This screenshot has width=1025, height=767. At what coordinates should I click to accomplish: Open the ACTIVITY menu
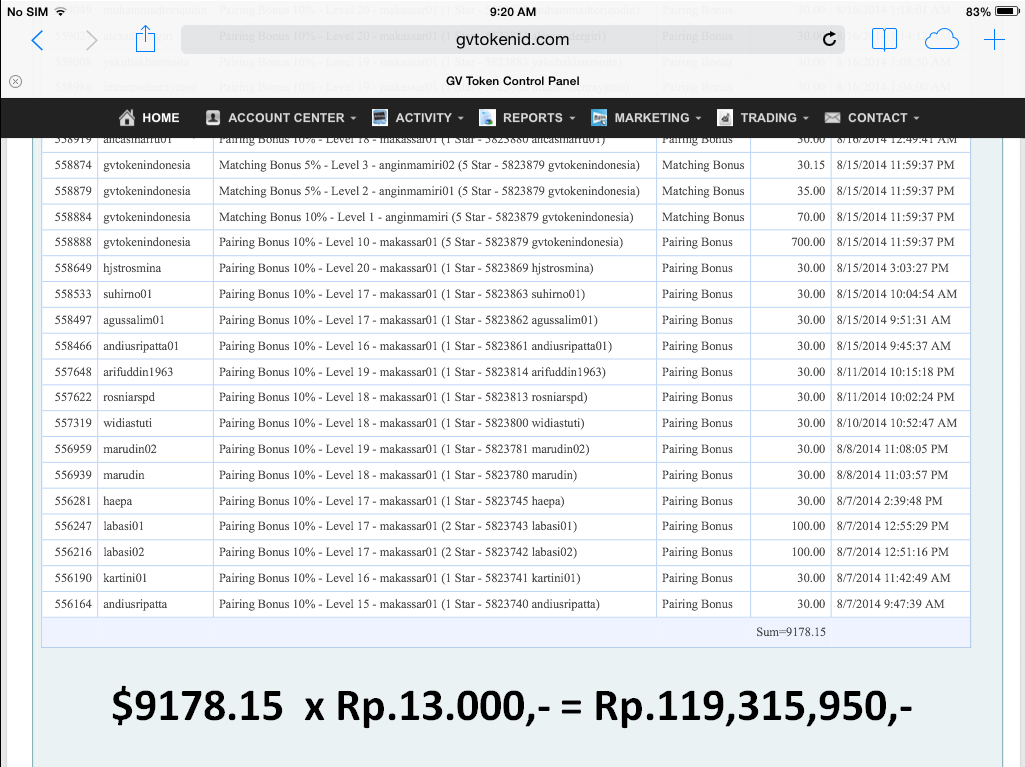pos(424,118)
